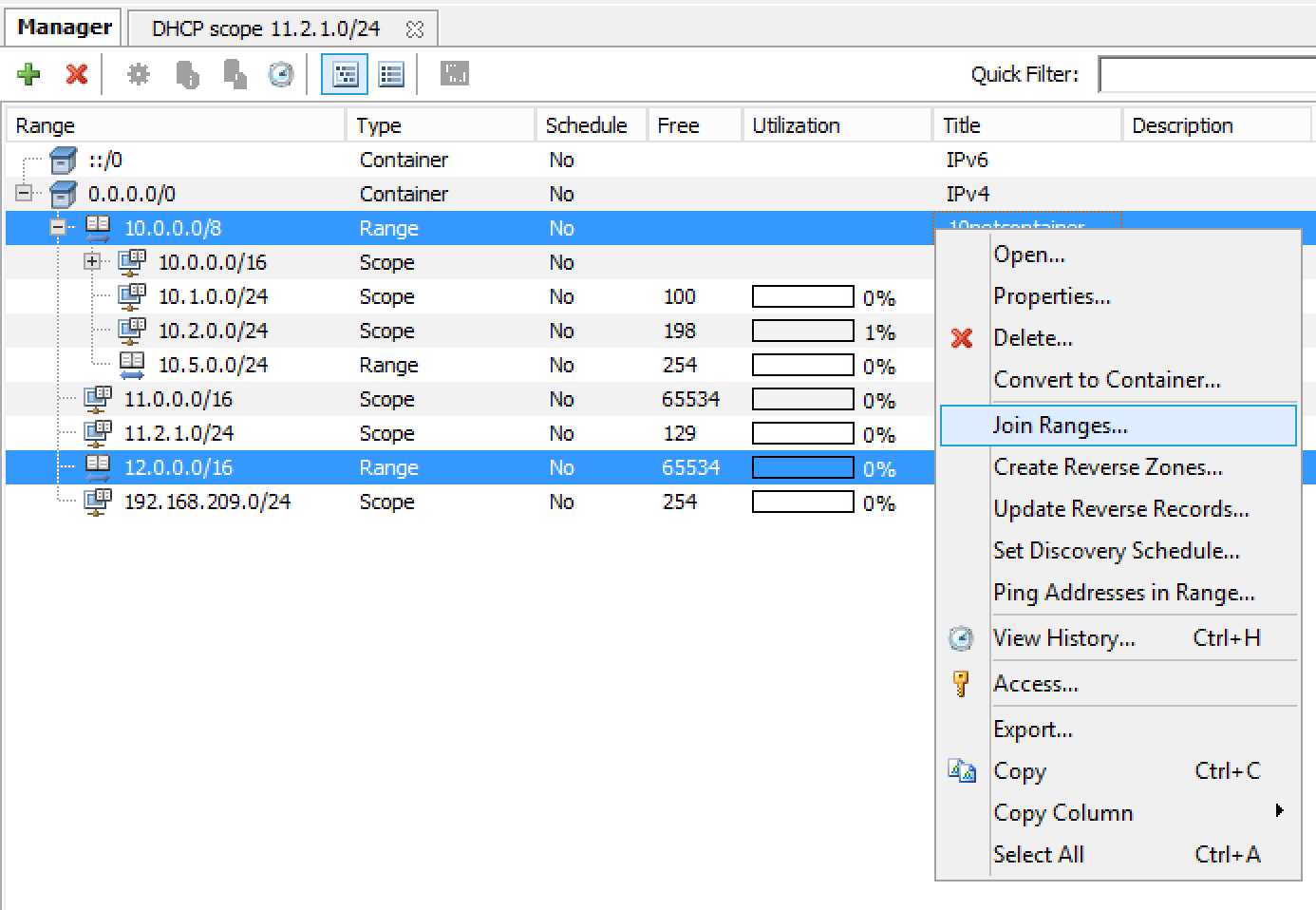Click the gray gear toolbar icon
The width and height of the screenshot is (1316, 910).
(x=139, y=74)
